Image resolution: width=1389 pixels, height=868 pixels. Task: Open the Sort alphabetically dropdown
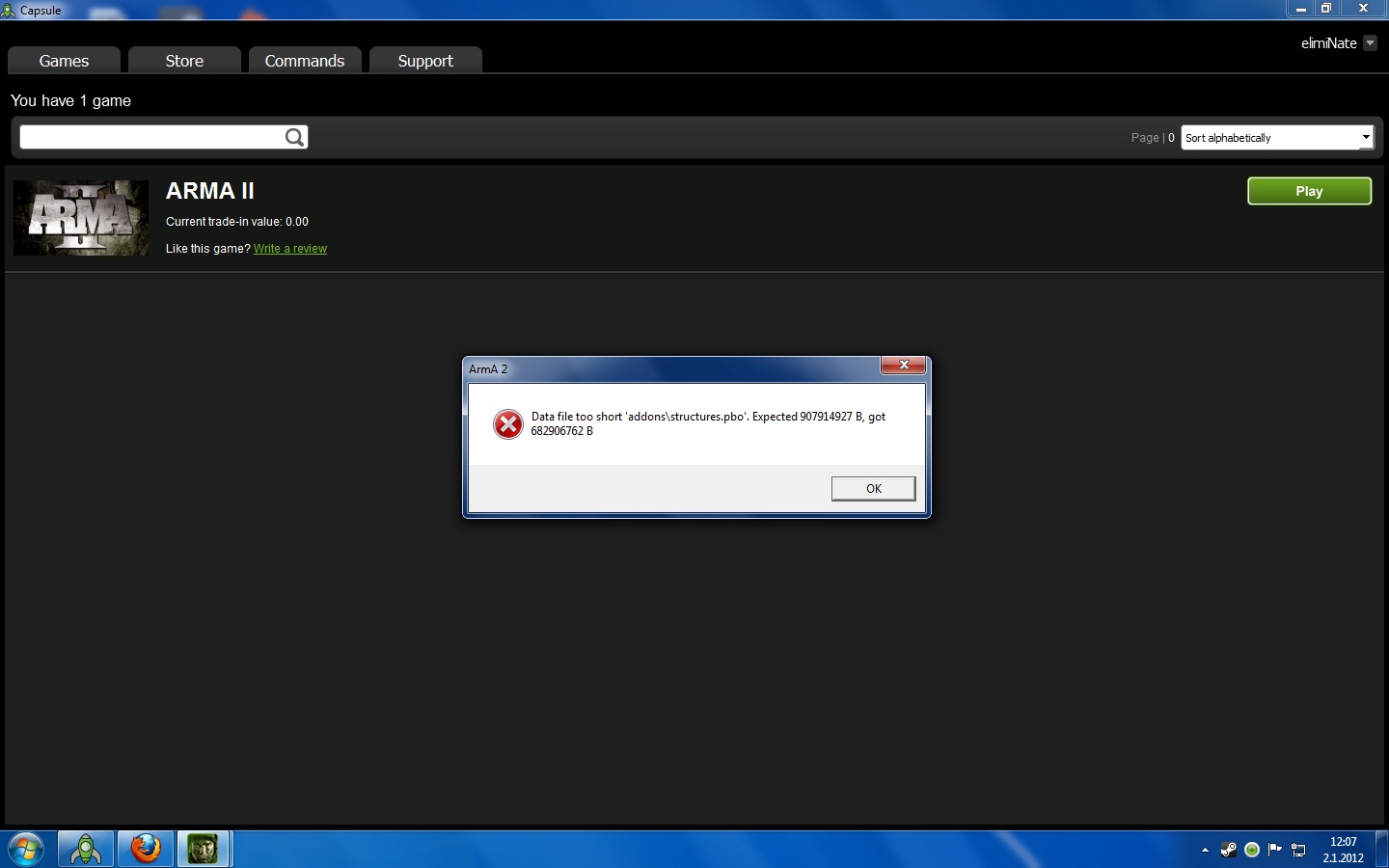tap(1276, 138)
